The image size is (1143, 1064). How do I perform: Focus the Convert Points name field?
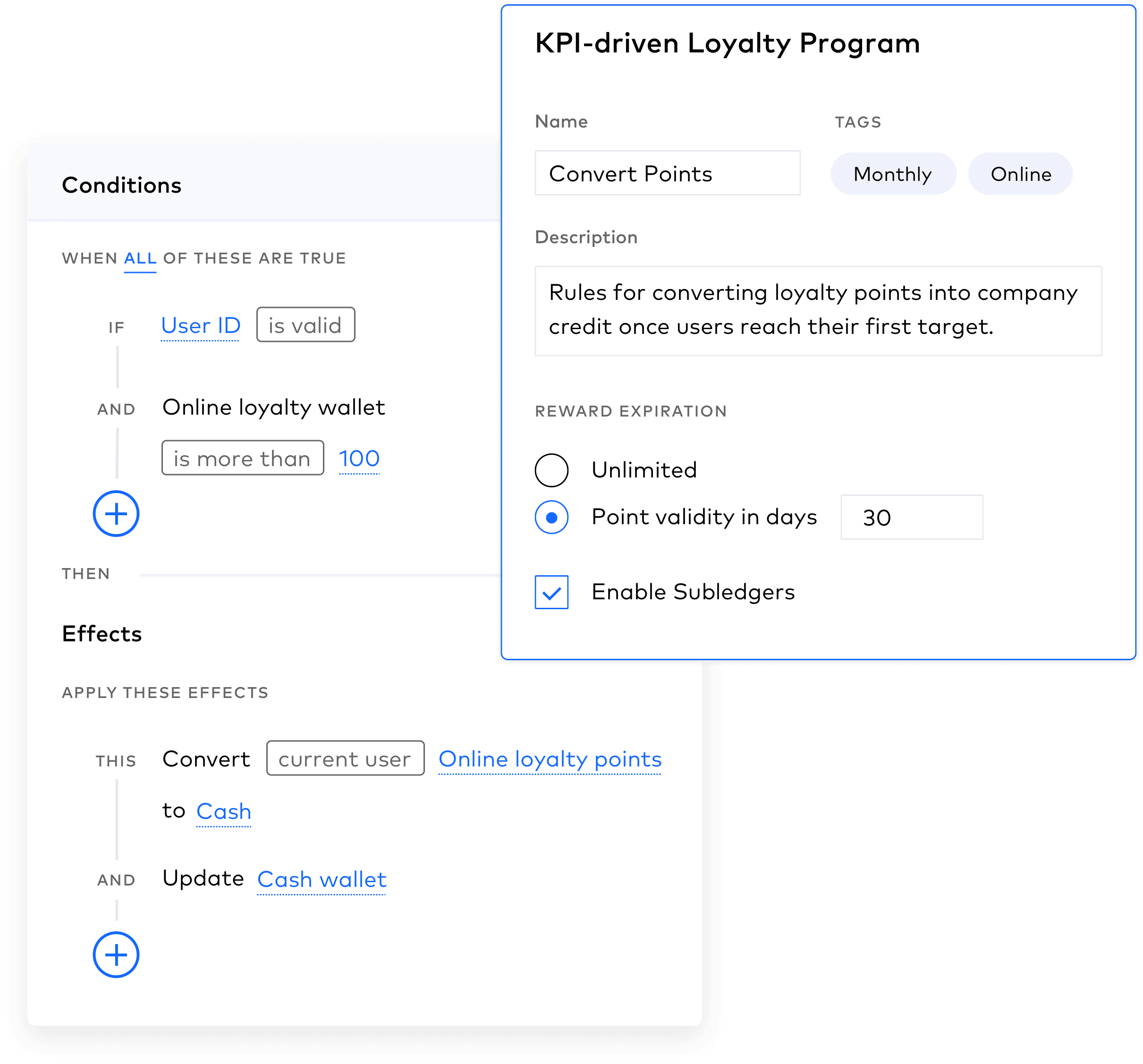[667, 173]
